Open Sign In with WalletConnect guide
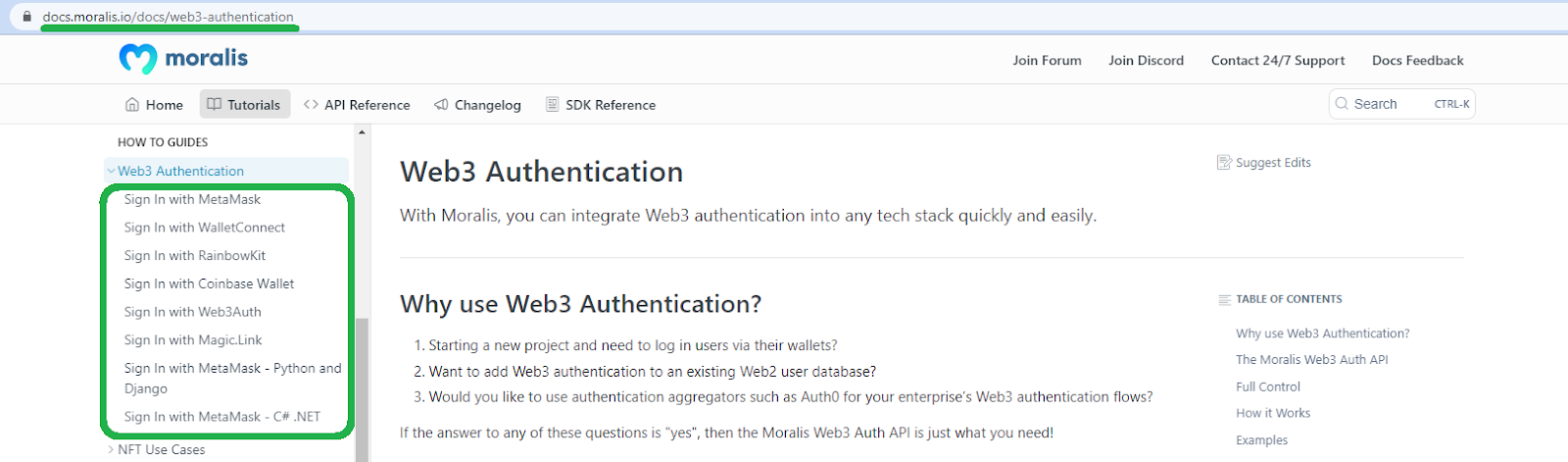The height and width of the screenshot is (462, 1568). tap(205, 228)
